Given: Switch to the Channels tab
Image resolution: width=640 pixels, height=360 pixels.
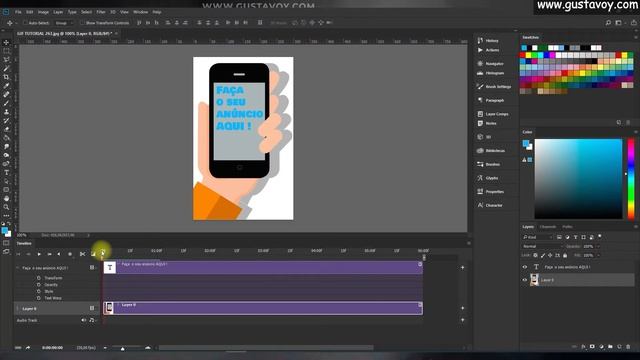Looking at the screenshot, I should (548, 227).
